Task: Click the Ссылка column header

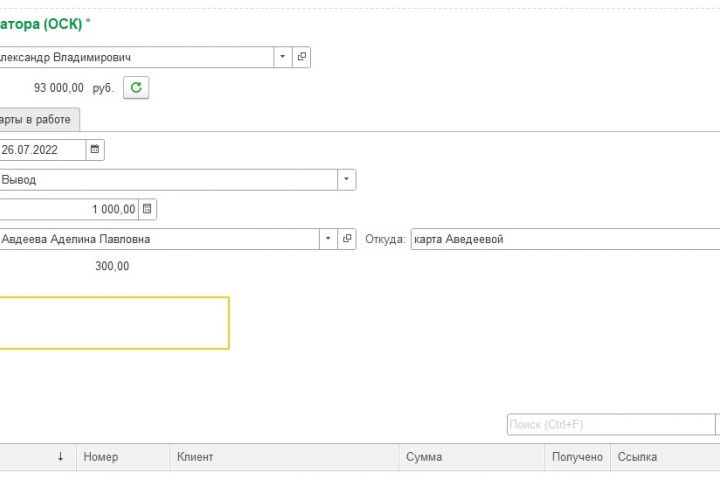Action: point(637,457)
